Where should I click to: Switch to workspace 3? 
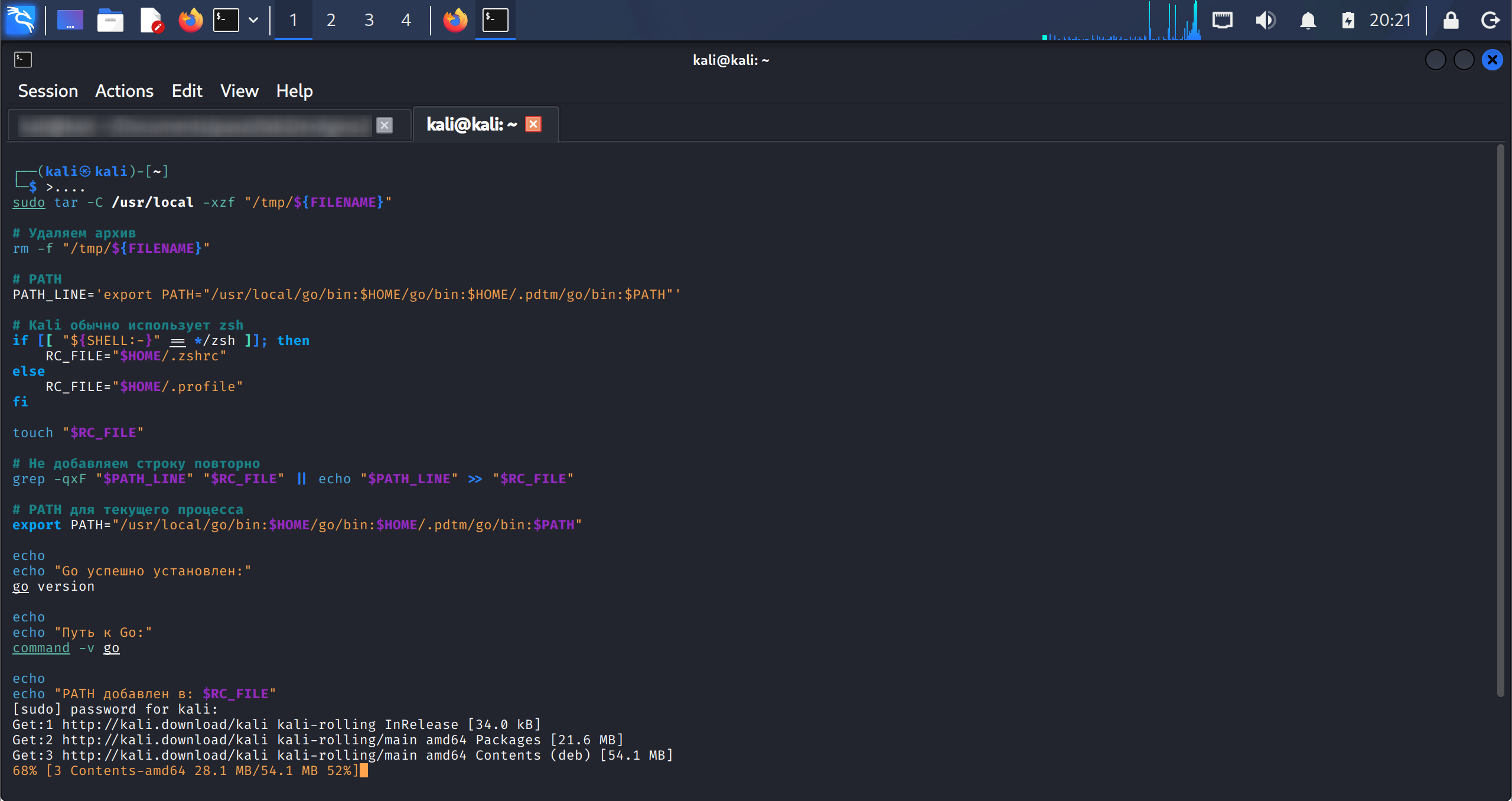pyautogui.click(x=369, y=20)
